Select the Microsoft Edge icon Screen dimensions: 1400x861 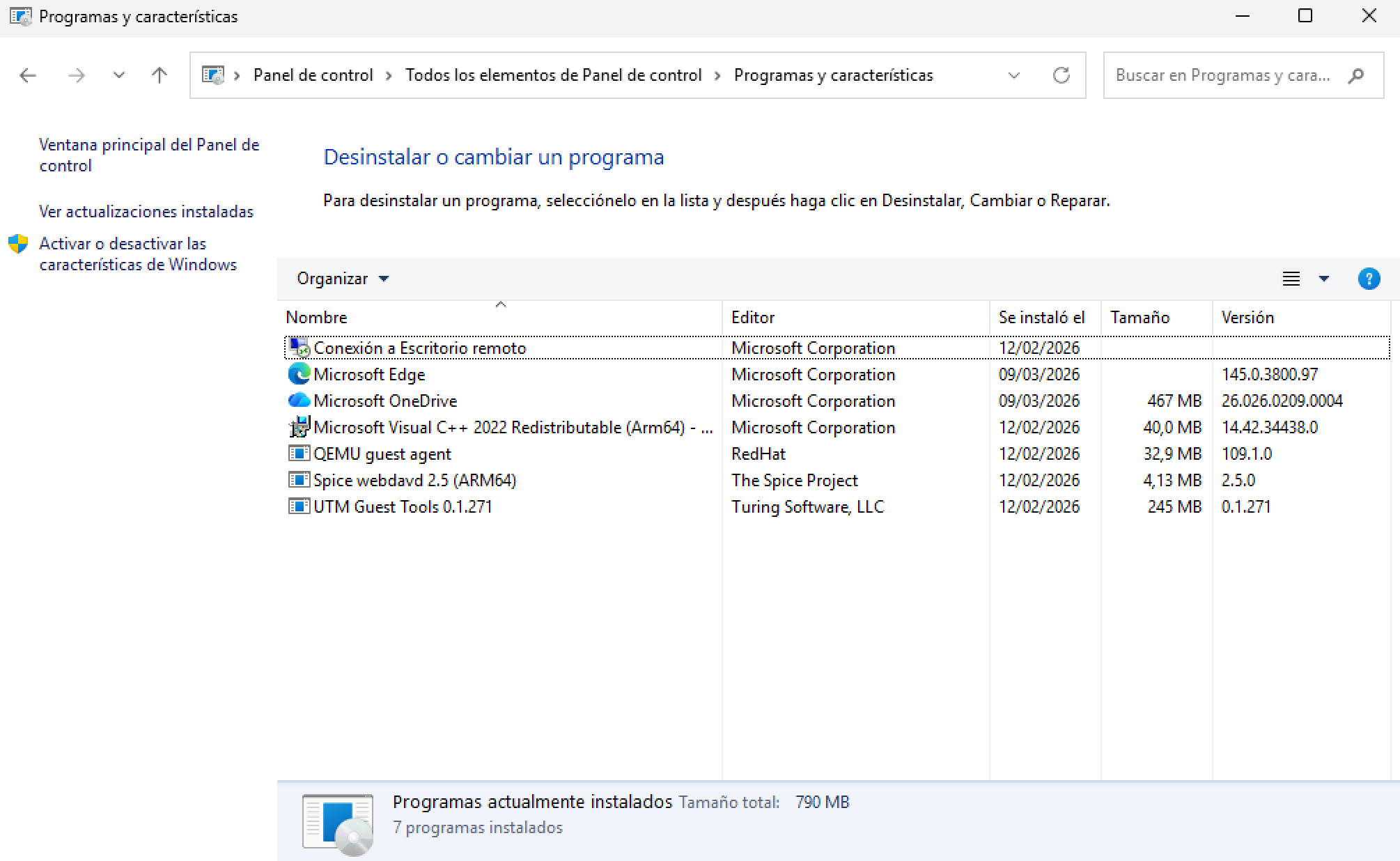pyautogui.click(x=299, y=374)
